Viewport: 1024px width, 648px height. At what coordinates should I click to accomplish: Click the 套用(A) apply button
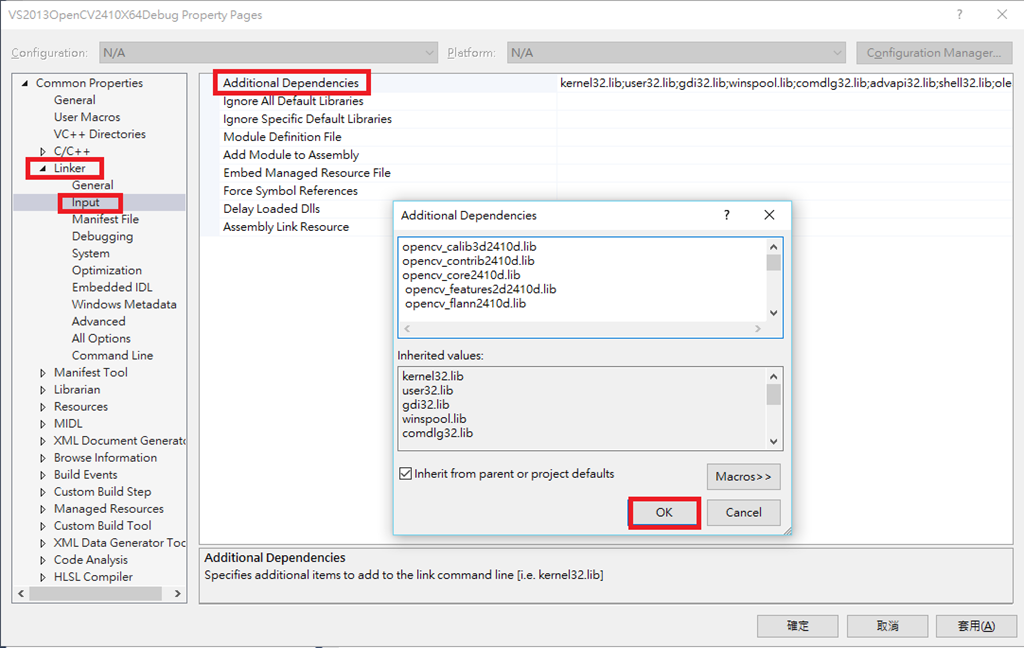click(976, 626)
